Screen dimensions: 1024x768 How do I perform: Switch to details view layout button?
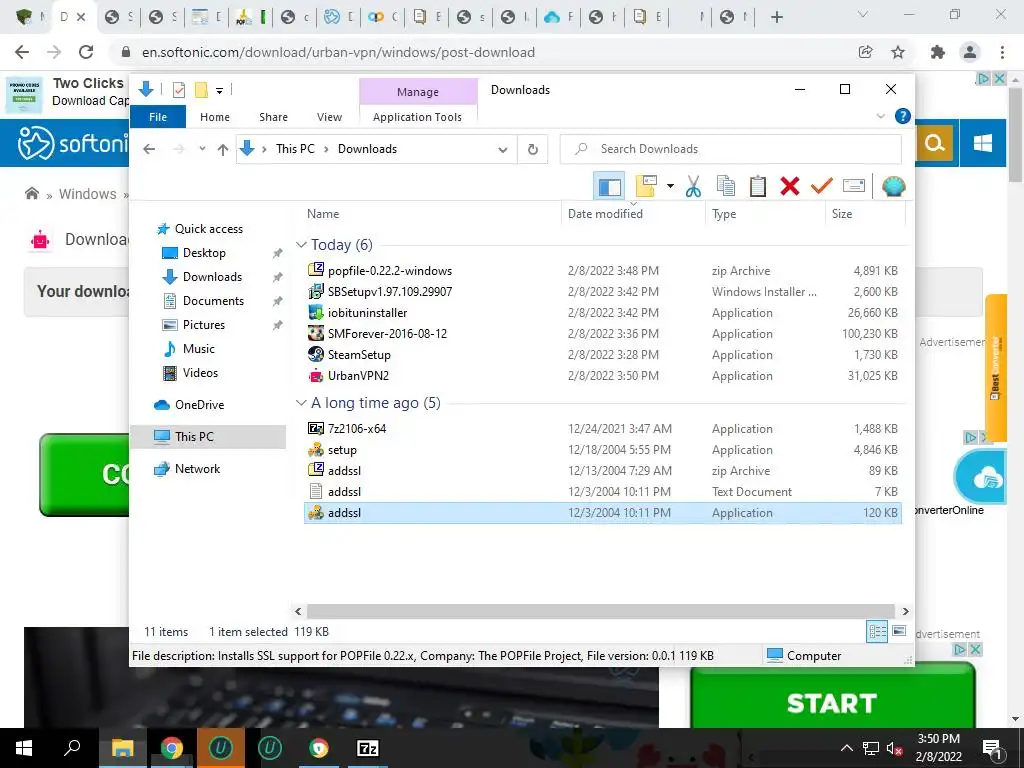click(877, 632)
